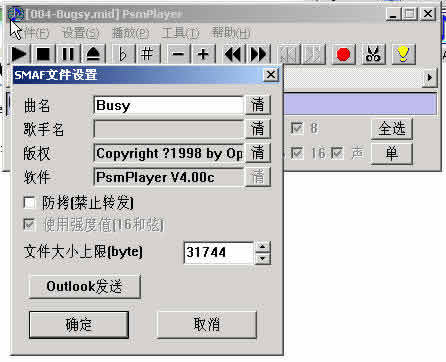Open a file with the Eject icon
The width and height of the screenshot is (446, 362).
pyautogui.click(x=93, y=54)
